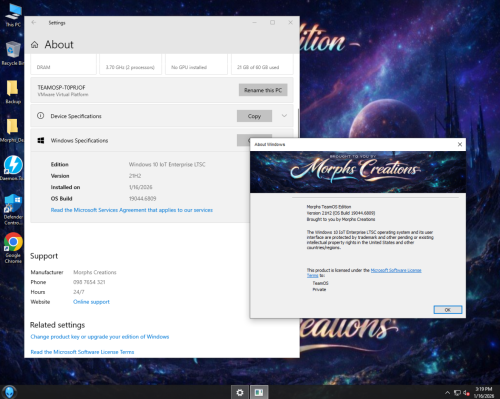Click the DRAM summary card
Image resolution: width=500 pixels, height=399 pixels.
click(x=63, y=64)
